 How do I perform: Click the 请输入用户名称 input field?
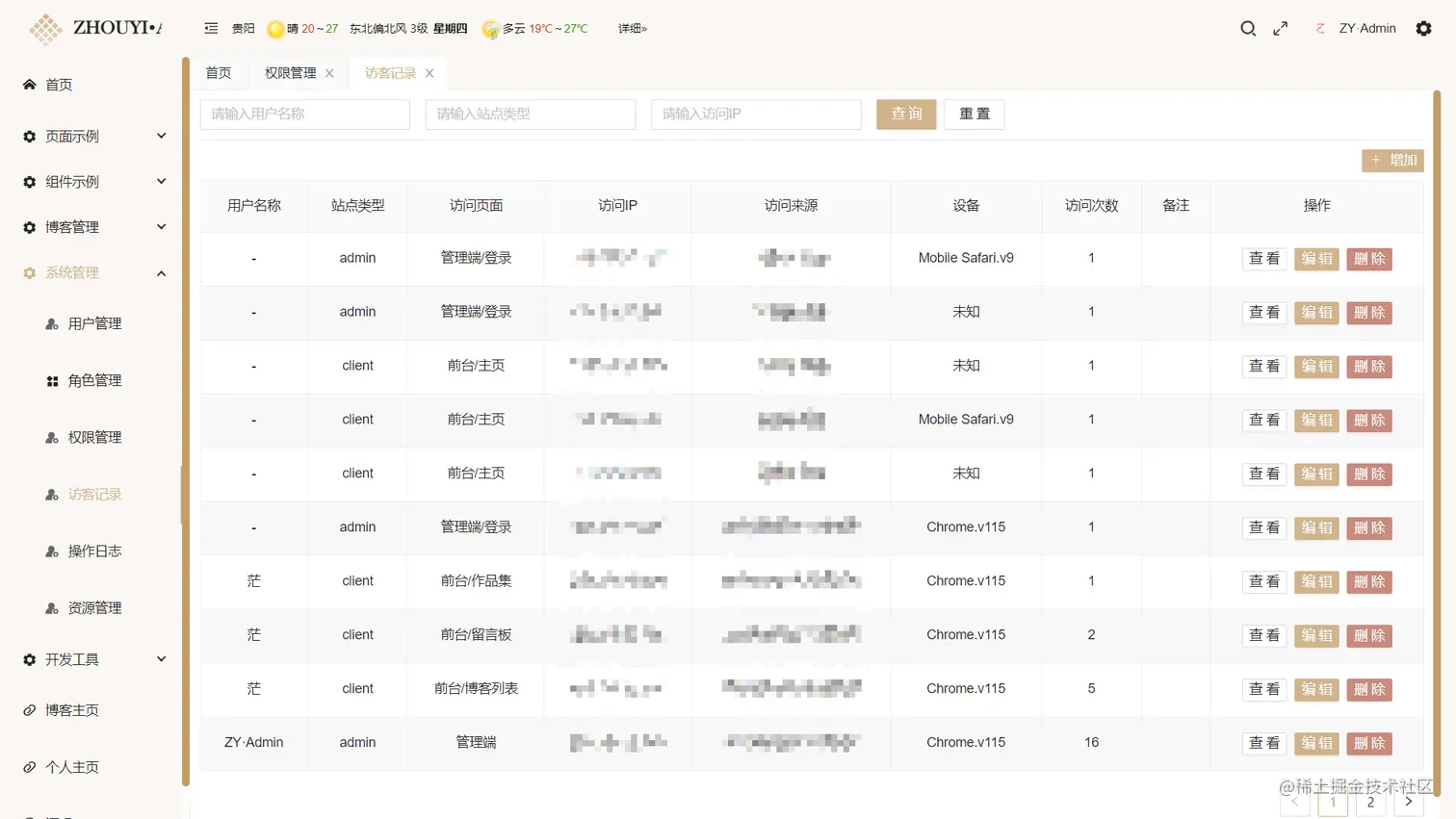point(304,114)
